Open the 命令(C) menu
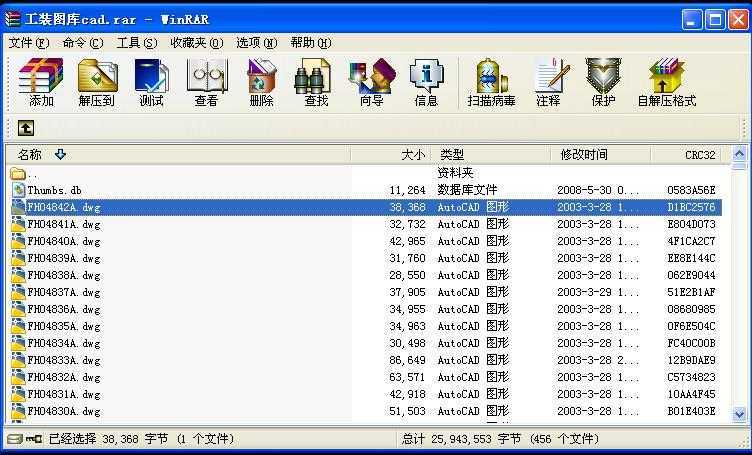The width and height of the screenshot is (752, 455). coord(82,43)
